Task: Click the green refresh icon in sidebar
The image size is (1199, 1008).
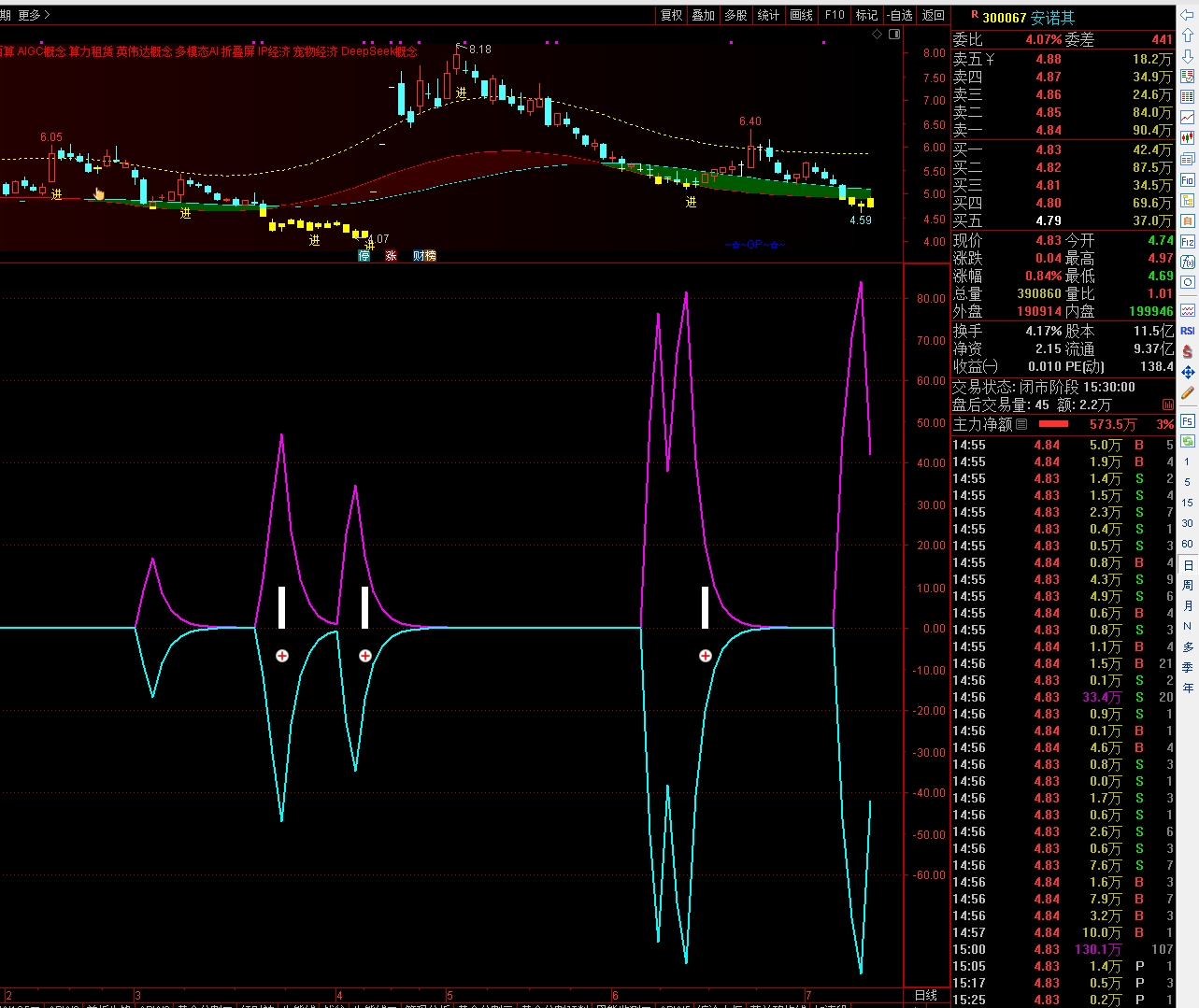Action: (x=1188, y=440)
